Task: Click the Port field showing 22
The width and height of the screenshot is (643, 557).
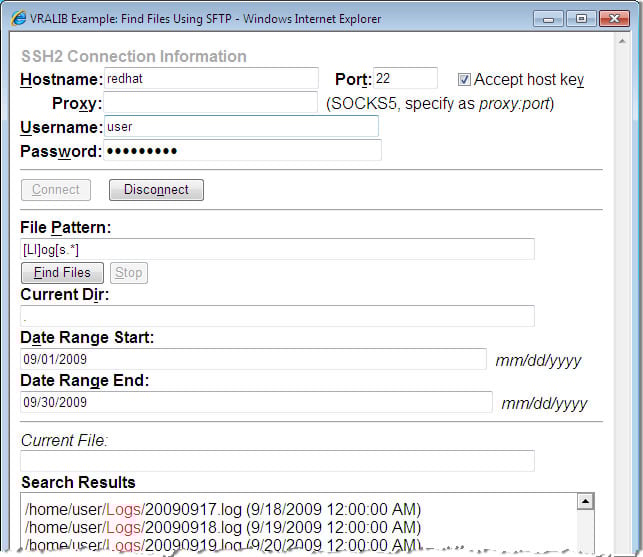Action: 406,78
